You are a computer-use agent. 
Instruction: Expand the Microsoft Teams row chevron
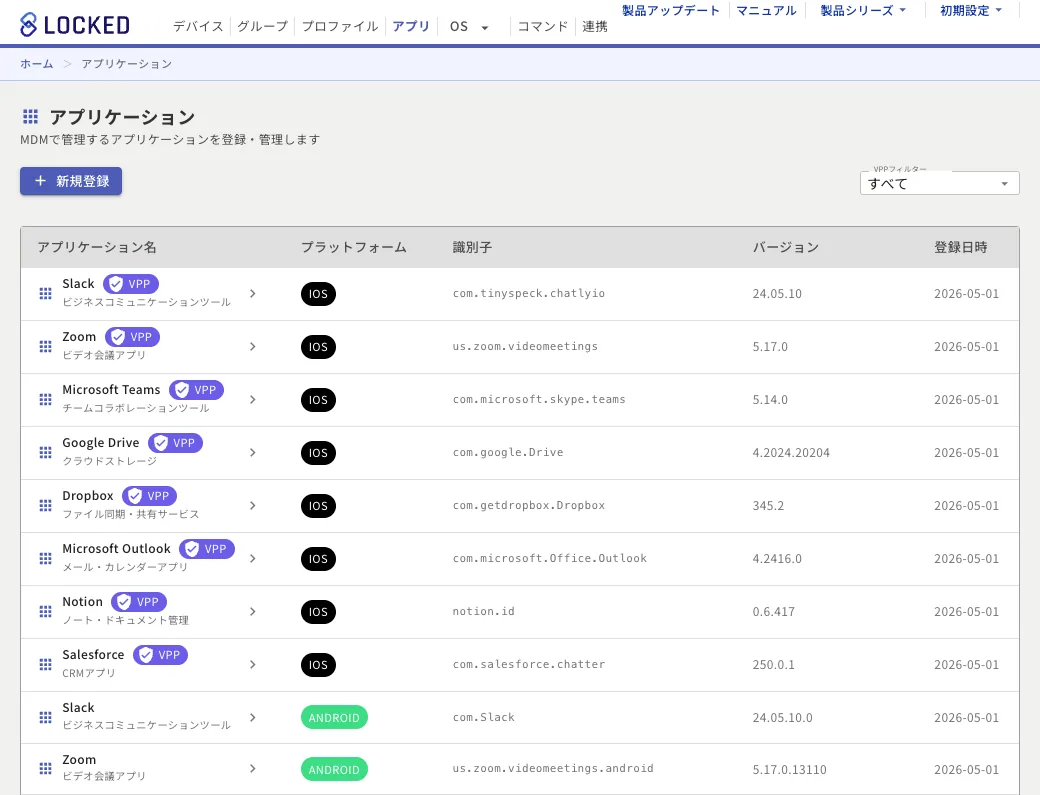253,399
